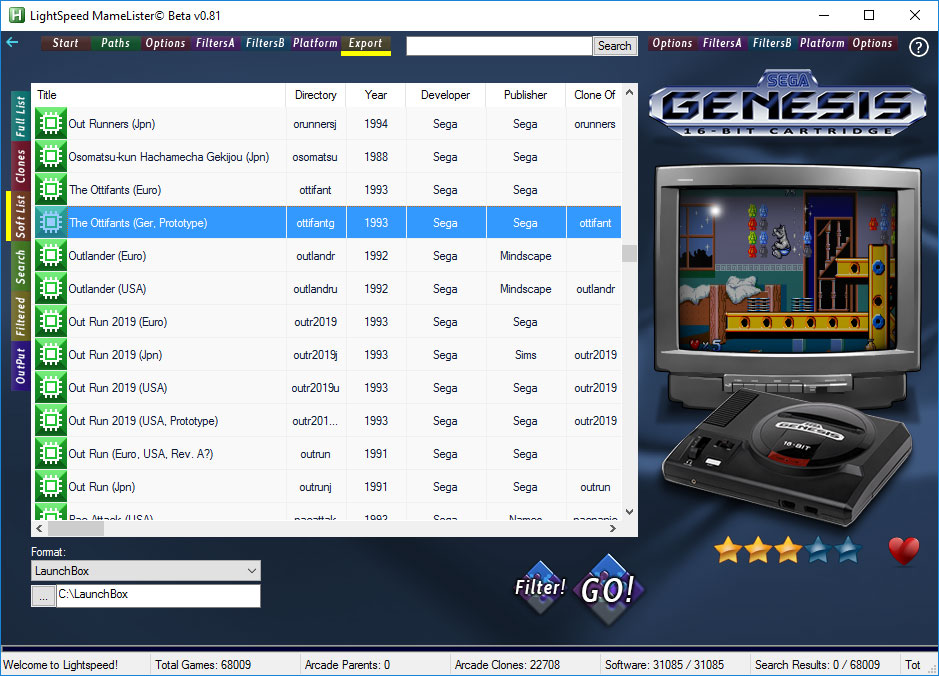Switch to the Full List side tab
Image resolution: width=939 pixels, height=676 pixels.
pyautogui.click(x=20, y=116)
